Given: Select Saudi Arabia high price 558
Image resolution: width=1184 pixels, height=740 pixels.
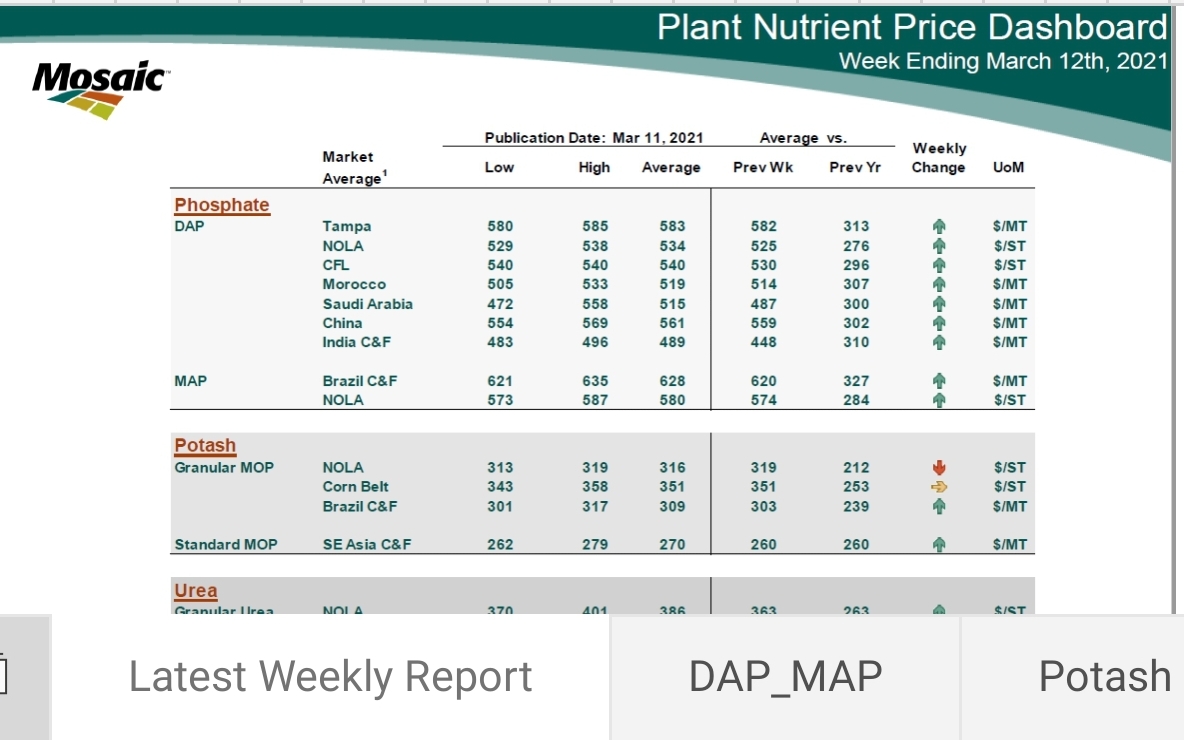Looking at the screenshot, I should pyautogui.click(x=595, y=304).
